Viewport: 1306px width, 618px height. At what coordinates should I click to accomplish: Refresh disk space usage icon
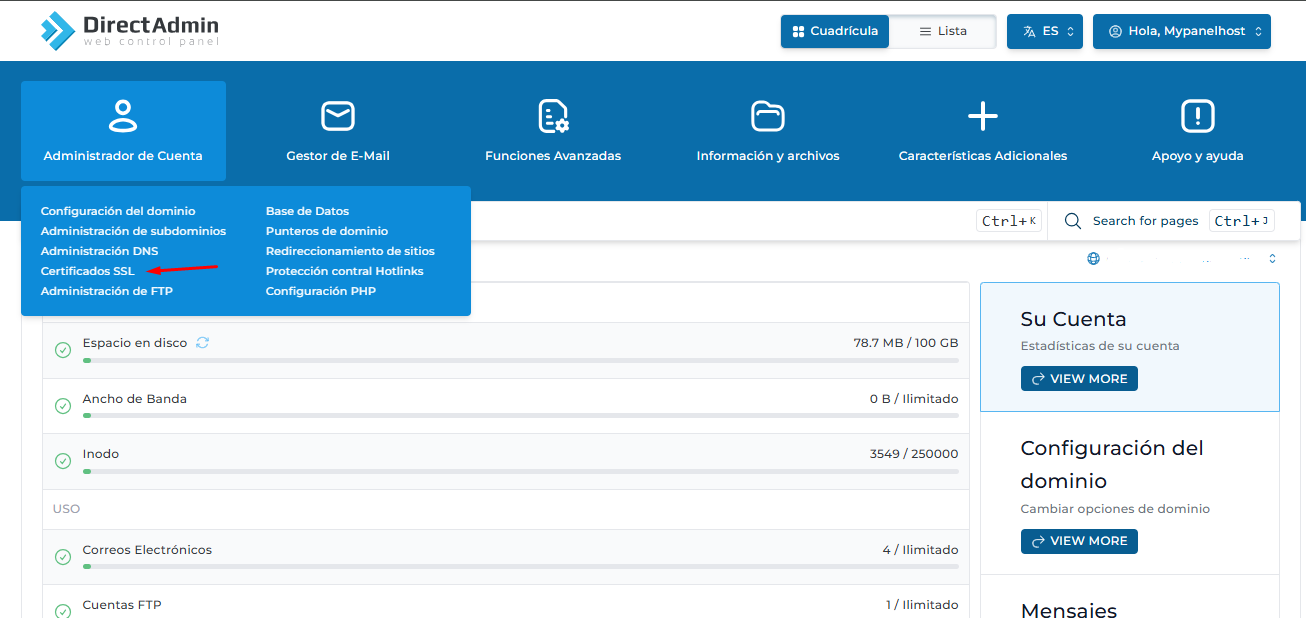point(203,342)
